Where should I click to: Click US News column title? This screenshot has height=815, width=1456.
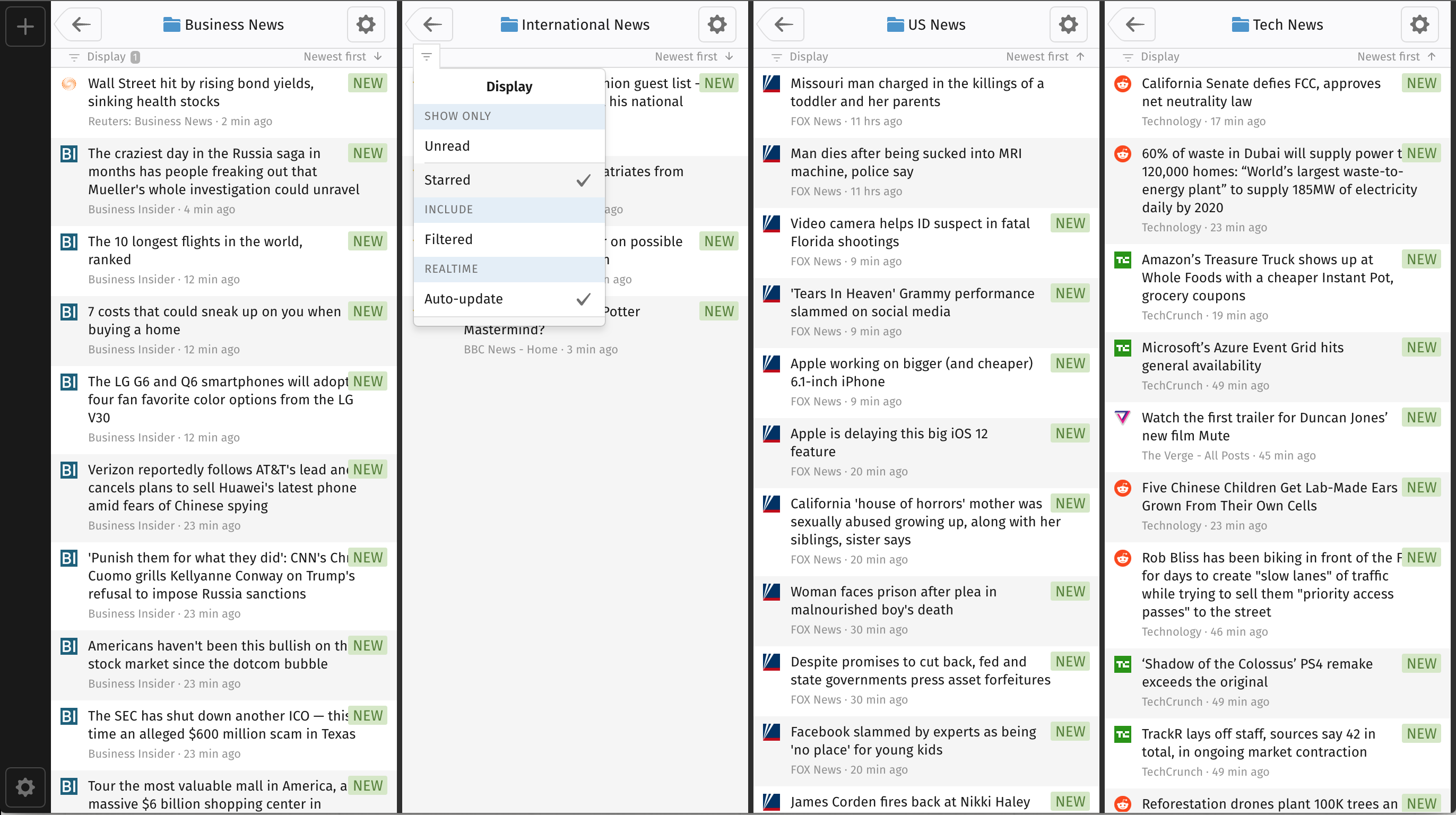[937, 25]
